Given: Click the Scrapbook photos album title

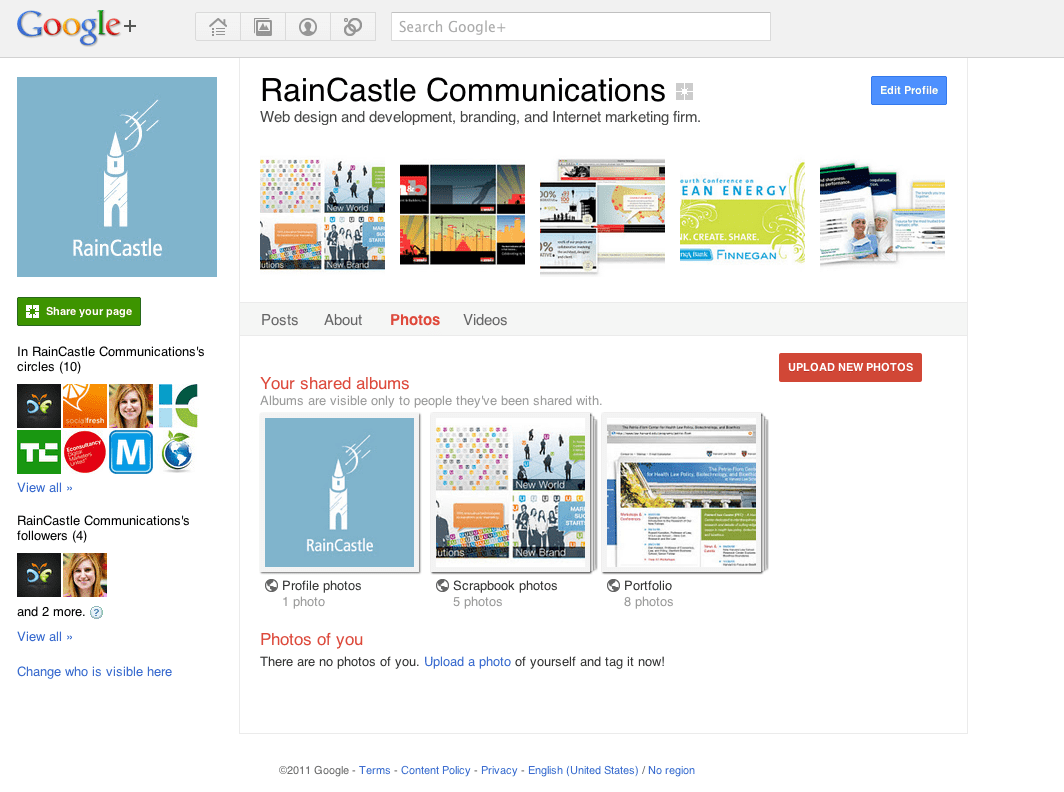Looking at the screenshot, I should click(x=505, y=586).
